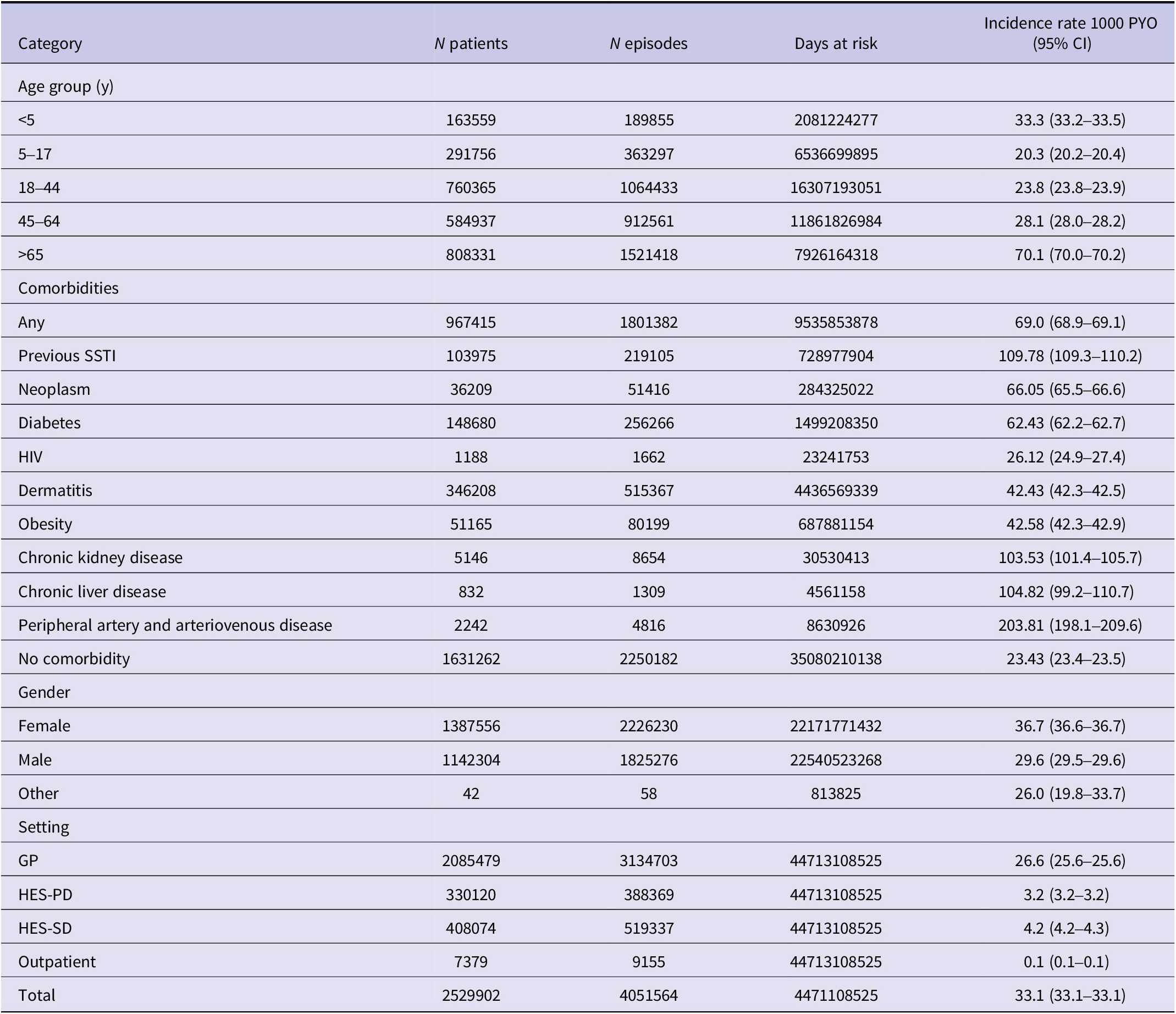Select the N patients column header
The width and height of the screenshot is (1176, 1014).
(x=471, y=44)
